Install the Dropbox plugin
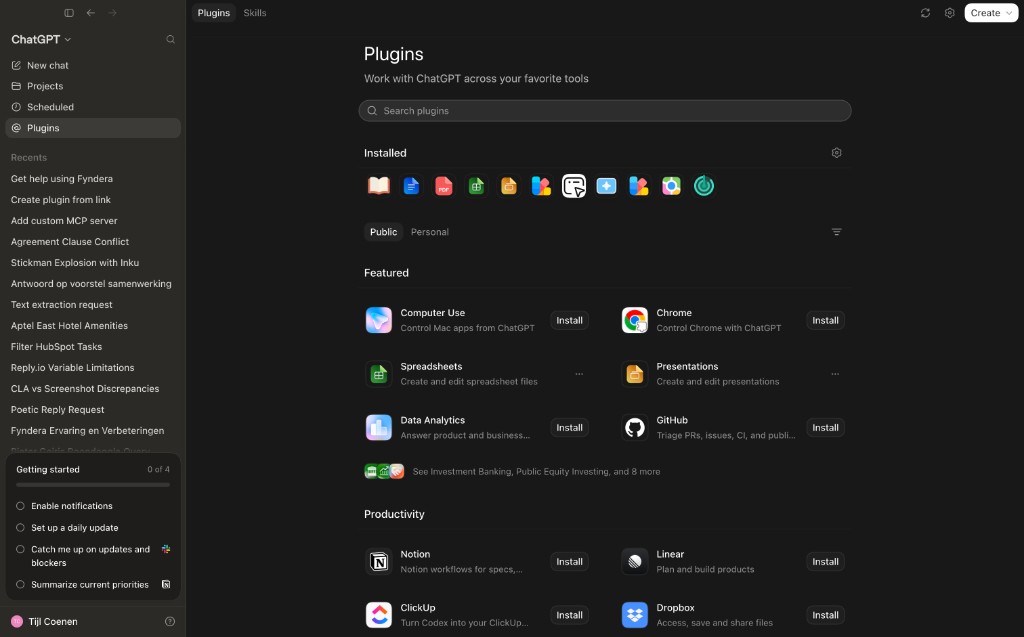Viewport: 1024px width, 637px height. click(x=825, y=615)
